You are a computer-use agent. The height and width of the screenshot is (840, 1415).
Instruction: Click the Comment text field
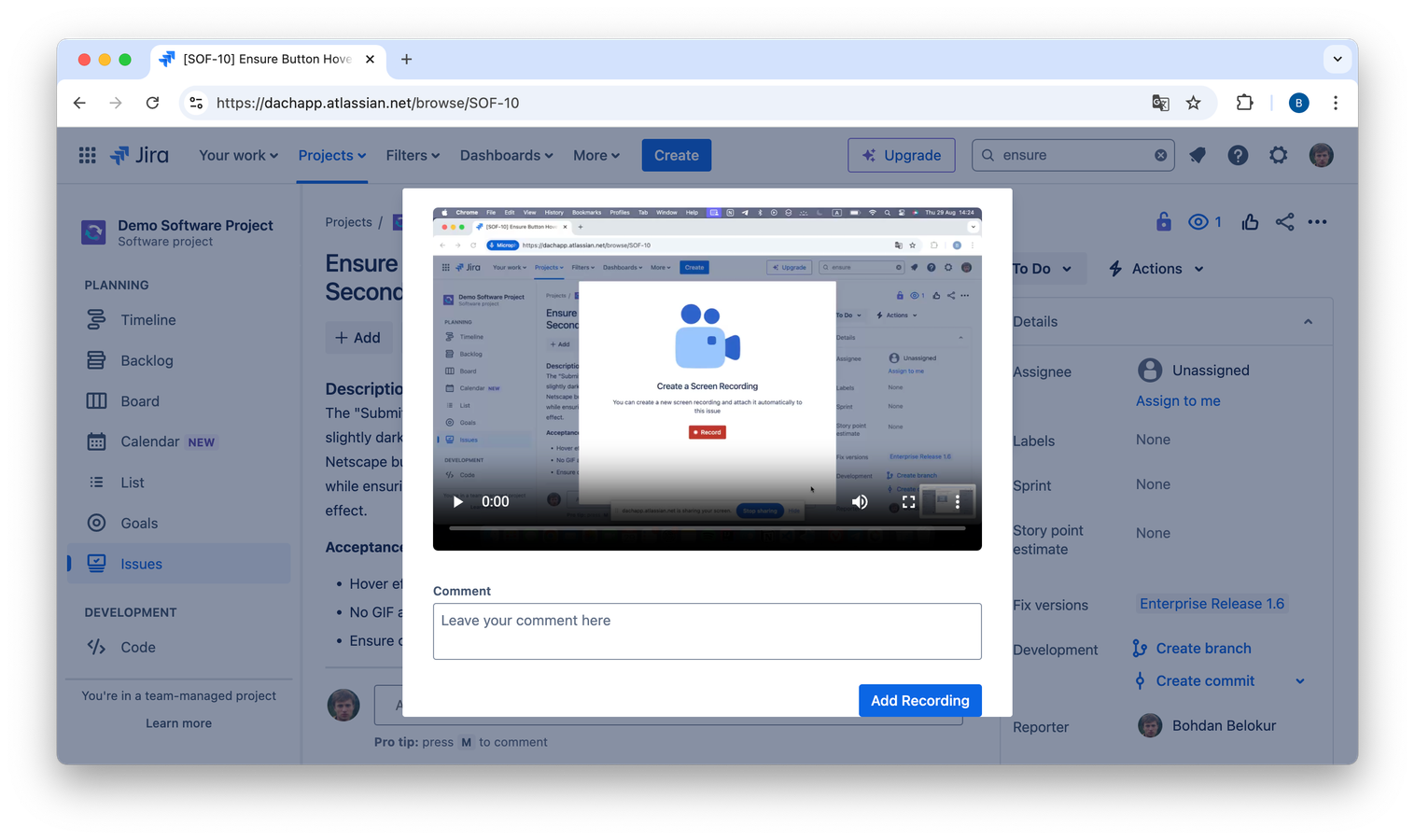tap(707, 631)
